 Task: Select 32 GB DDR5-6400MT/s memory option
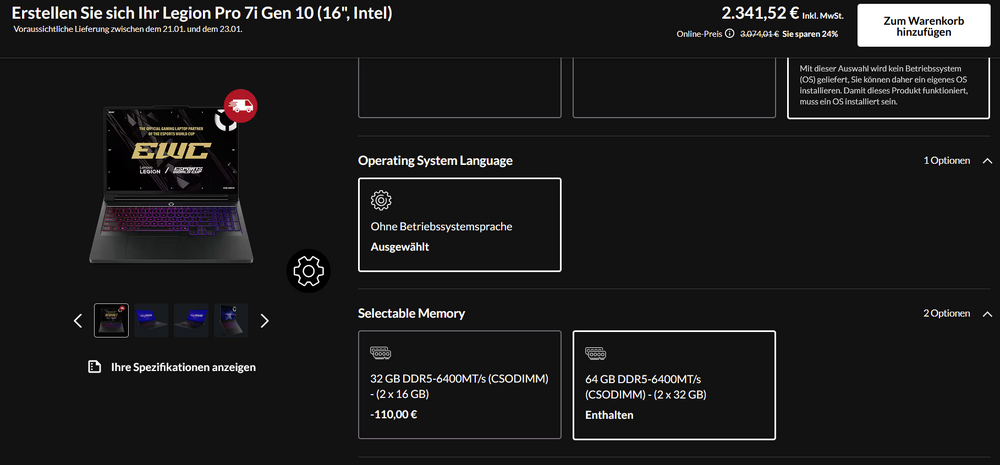click(x=459, y=385)
